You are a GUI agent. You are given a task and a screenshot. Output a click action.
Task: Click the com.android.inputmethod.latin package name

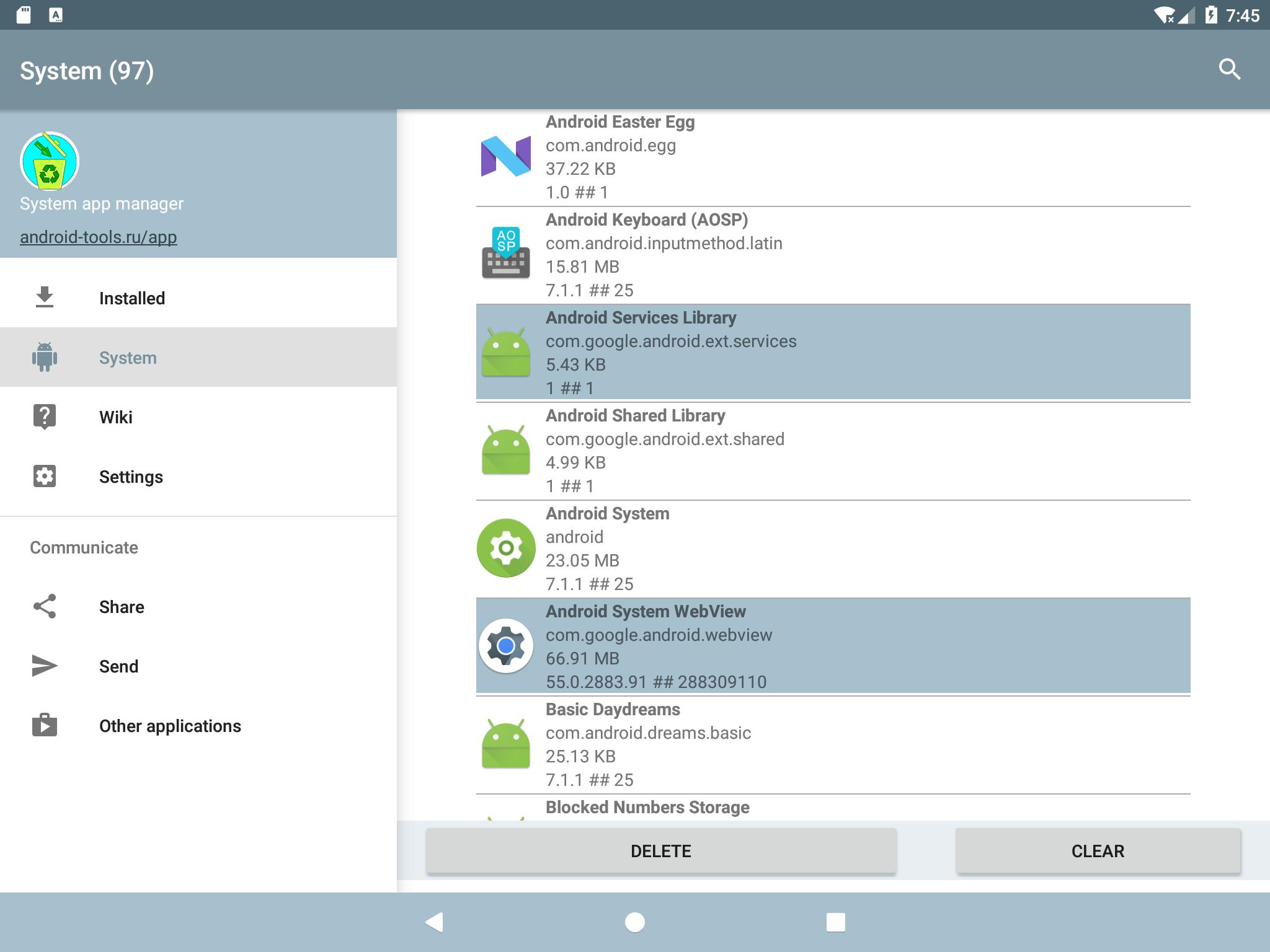click(664, 244)
